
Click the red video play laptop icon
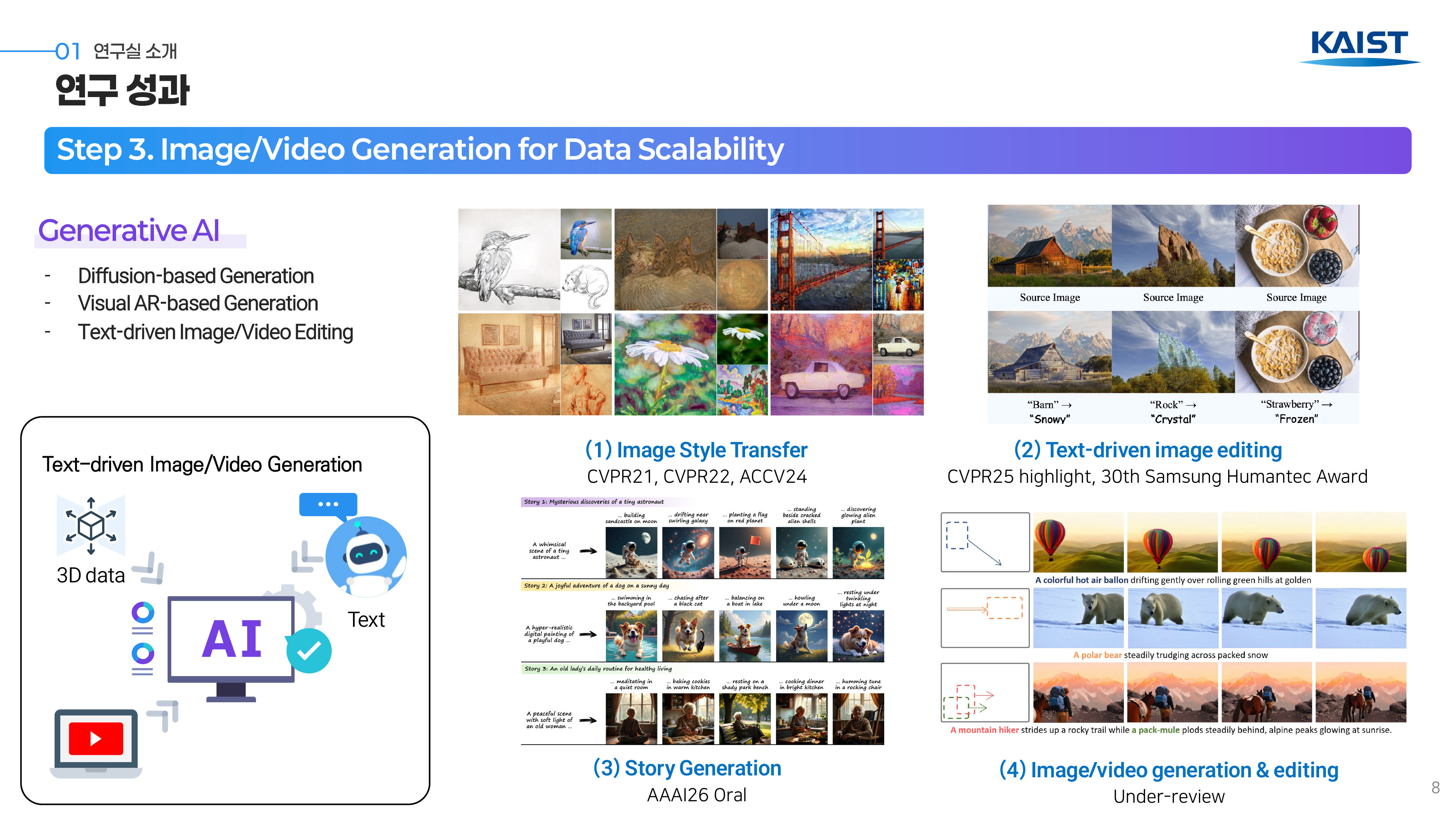(x=96, y=743)
